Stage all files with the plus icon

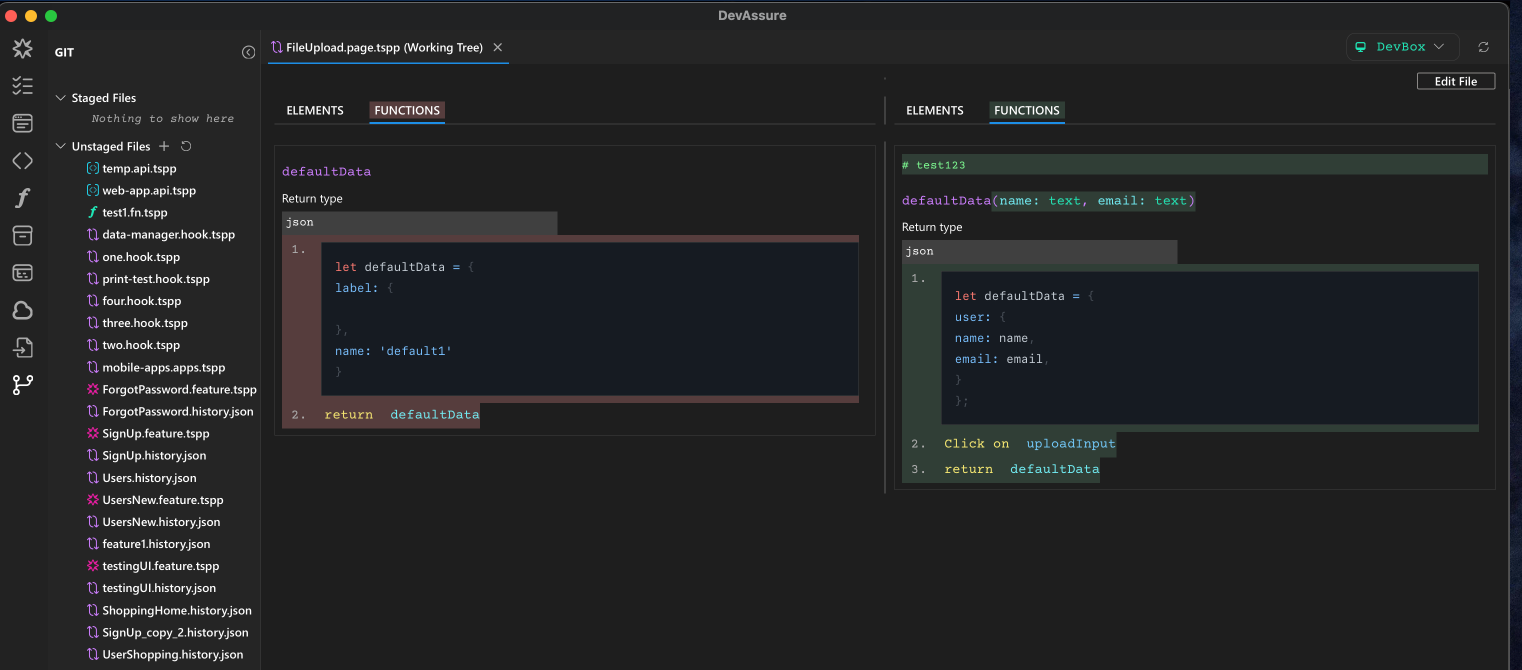click(x=165, y=146)
